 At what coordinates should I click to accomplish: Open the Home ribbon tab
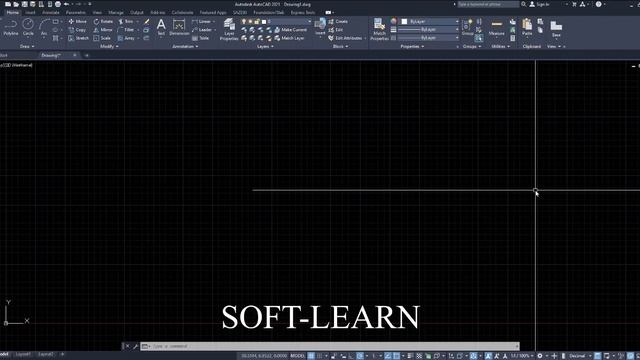pos(13,13)
